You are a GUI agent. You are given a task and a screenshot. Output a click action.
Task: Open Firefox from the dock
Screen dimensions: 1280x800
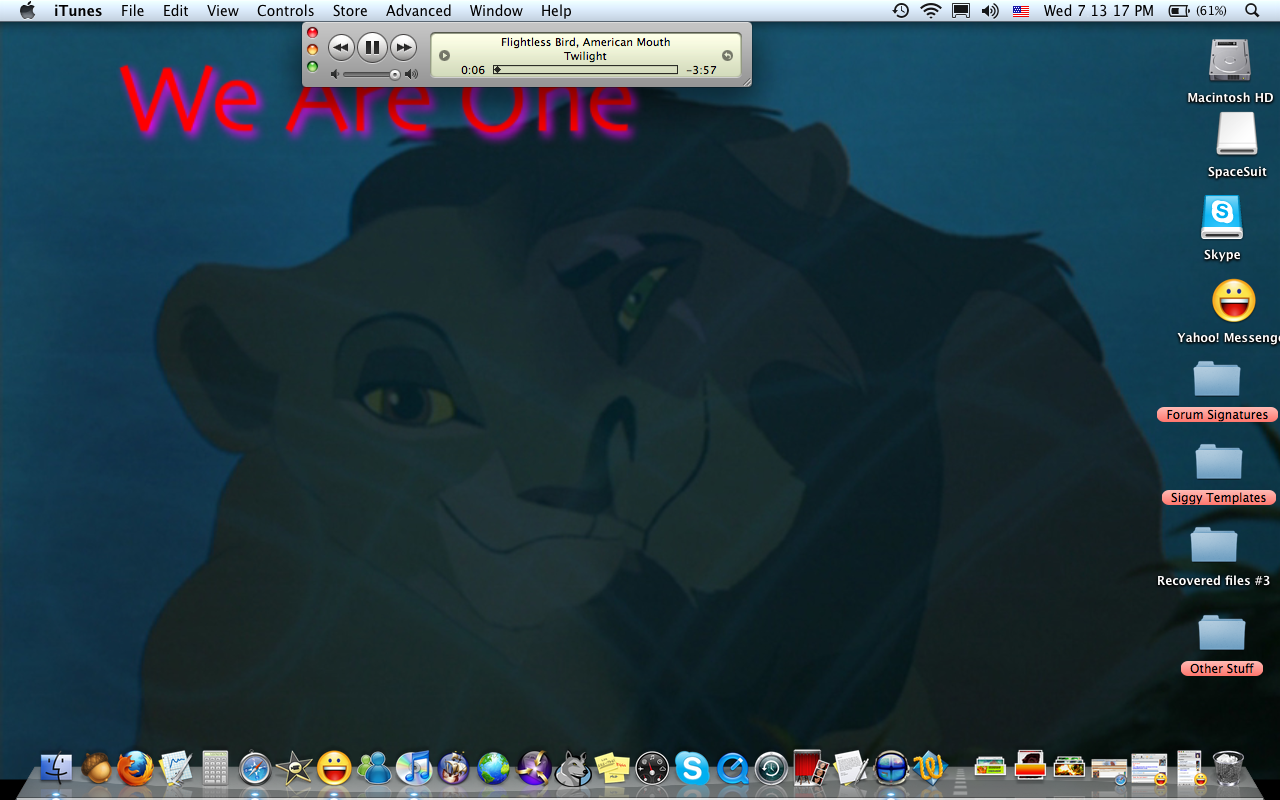(x=135, y=768)
